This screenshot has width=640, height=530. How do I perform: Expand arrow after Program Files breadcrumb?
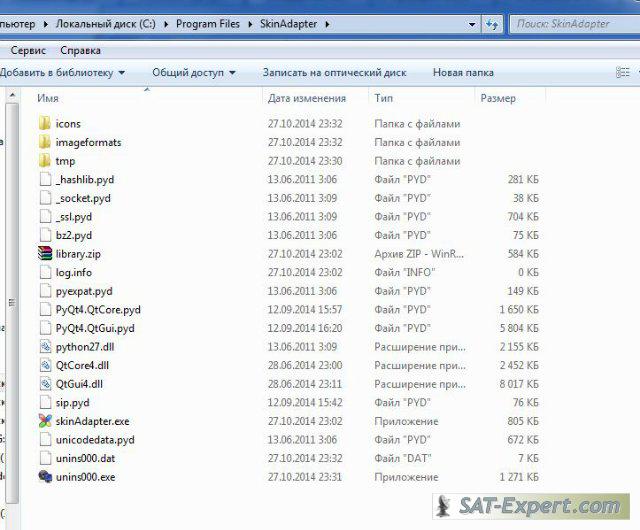click(x=250, y=24)
